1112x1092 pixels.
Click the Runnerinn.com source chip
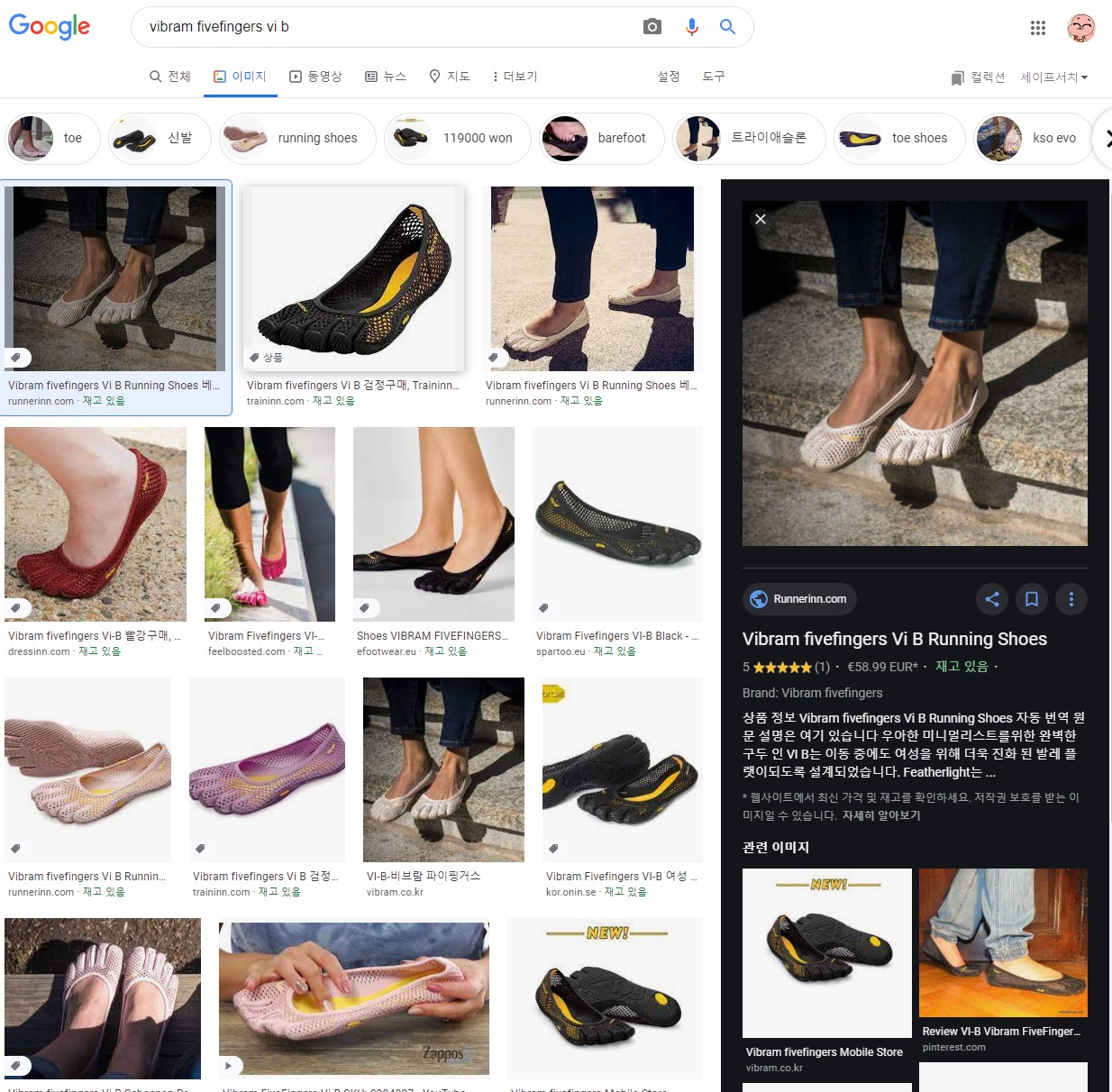pos(799,599)
